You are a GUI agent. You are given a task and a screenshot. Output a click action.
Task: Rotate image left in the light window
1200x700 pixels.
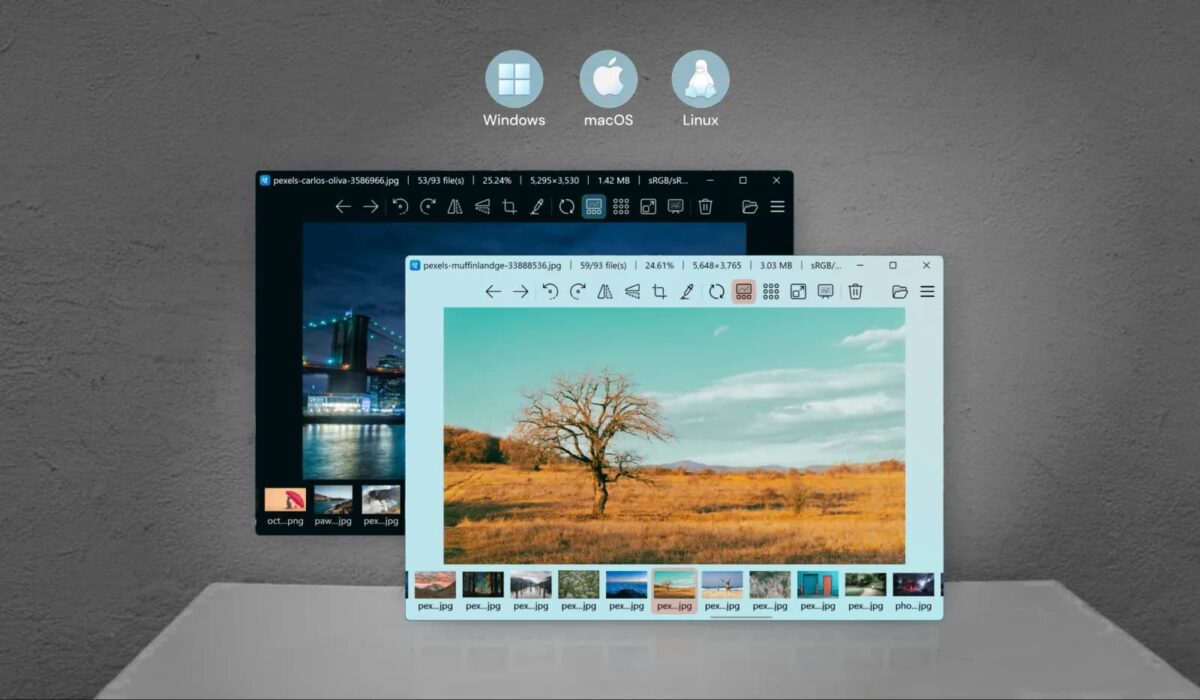[550, 291]
